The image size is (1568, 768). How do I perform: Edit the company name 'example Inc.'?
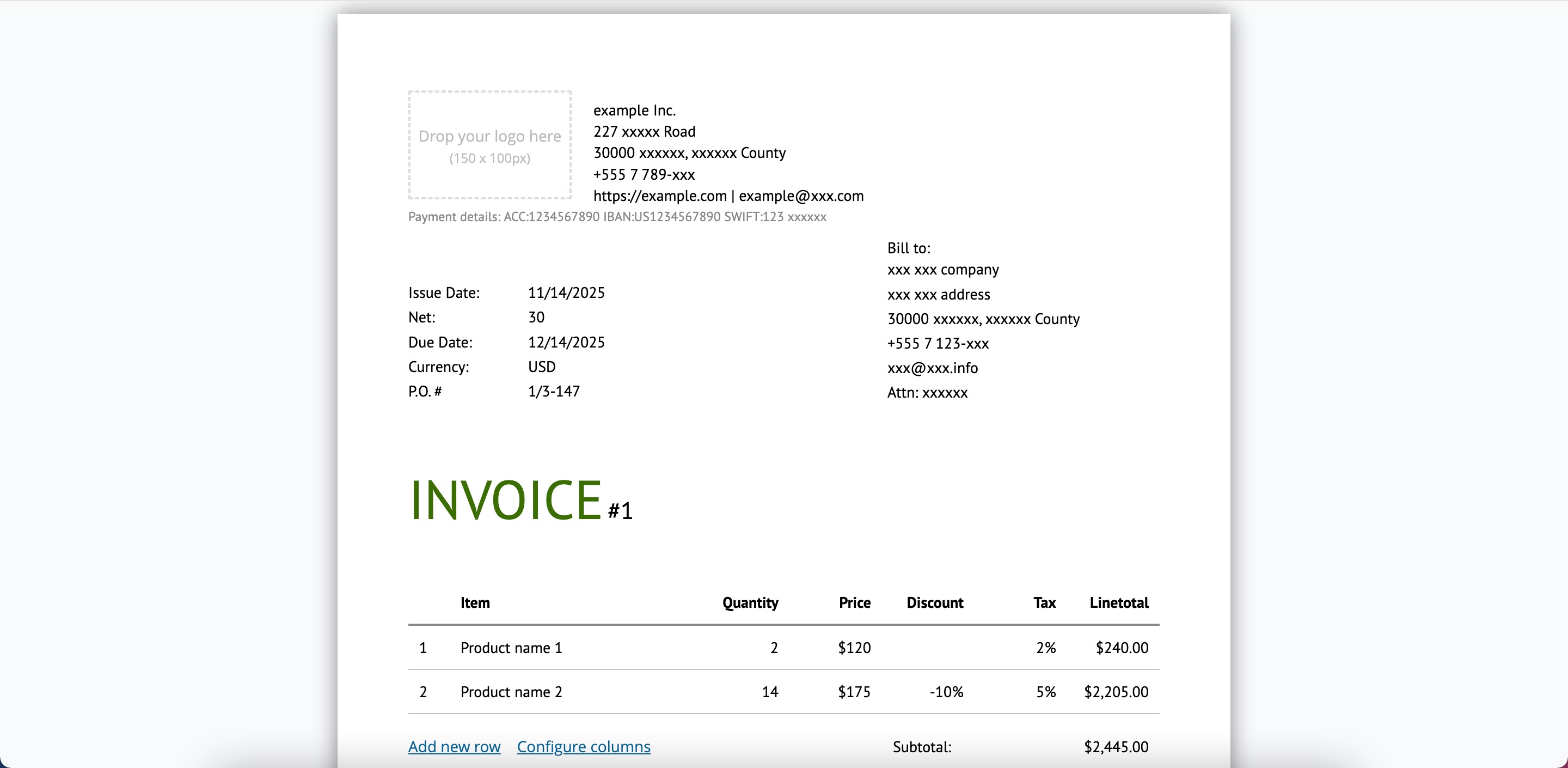[x=634, y=110]
